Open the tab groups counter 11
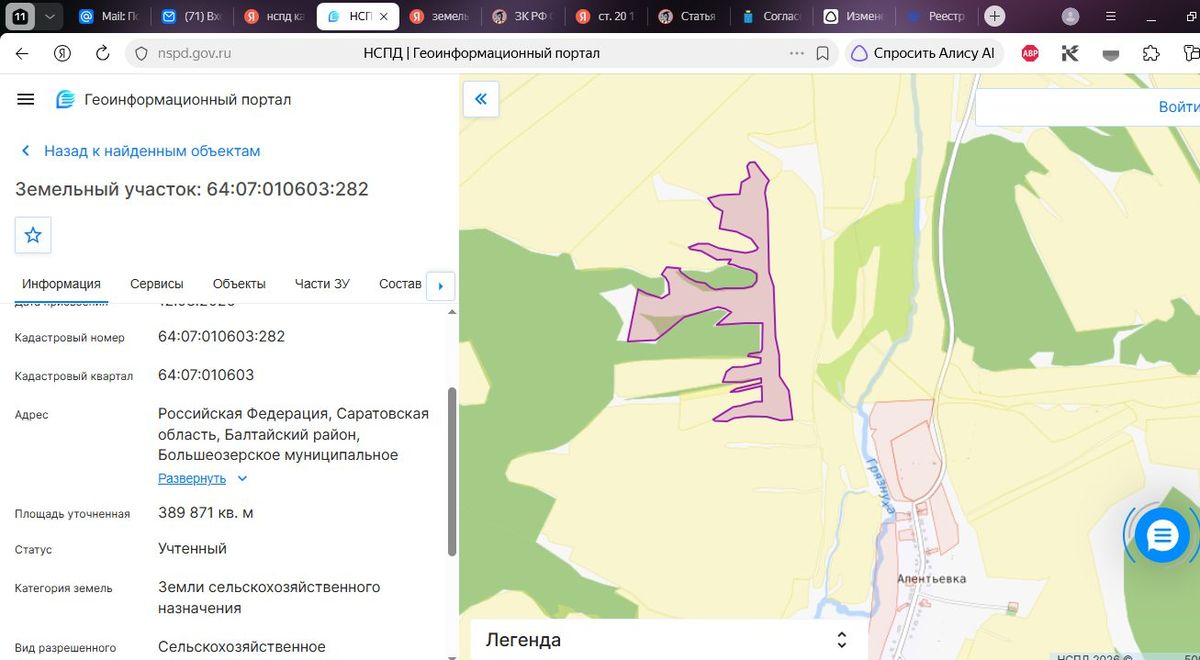Image resolution: width=1200 pixels, height=660 pixels. [x=21, y=16]
